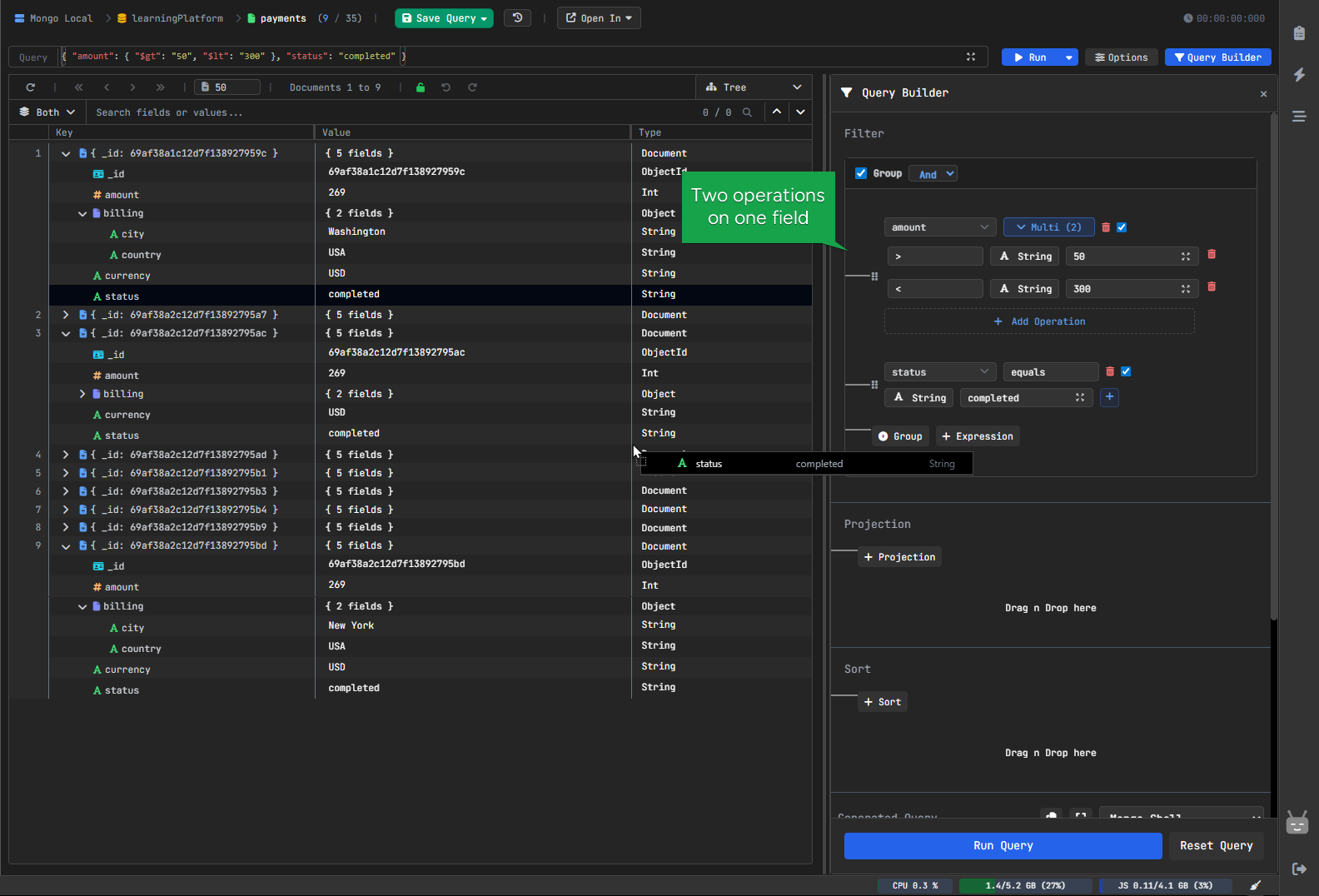Open the Tree view mode dropdown

[754, 87]
